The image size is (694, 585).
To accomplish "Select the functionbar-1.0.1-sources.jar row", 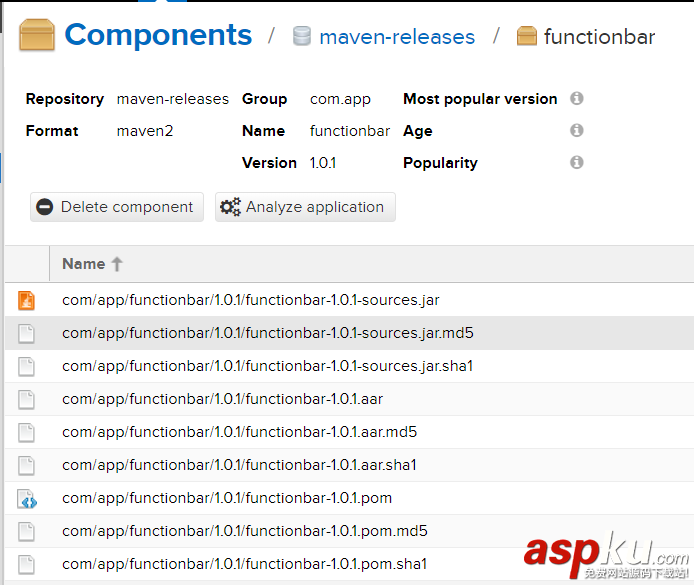I will pyautogui.click(x=350, y=300).
